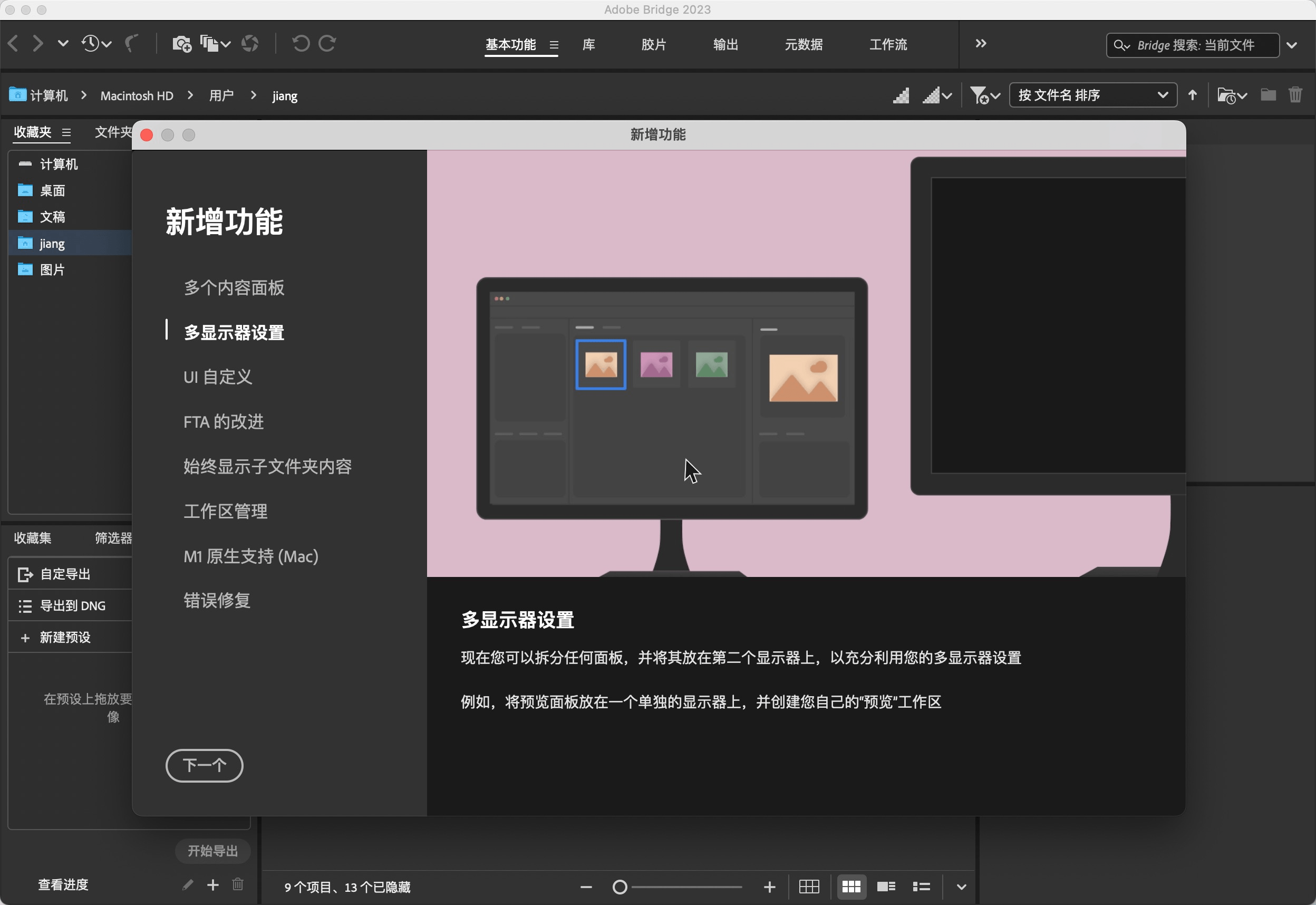The image size is (1316, 905).
Task: Open Camera Raw via the aperture icon
Action: tap(250, 44)
